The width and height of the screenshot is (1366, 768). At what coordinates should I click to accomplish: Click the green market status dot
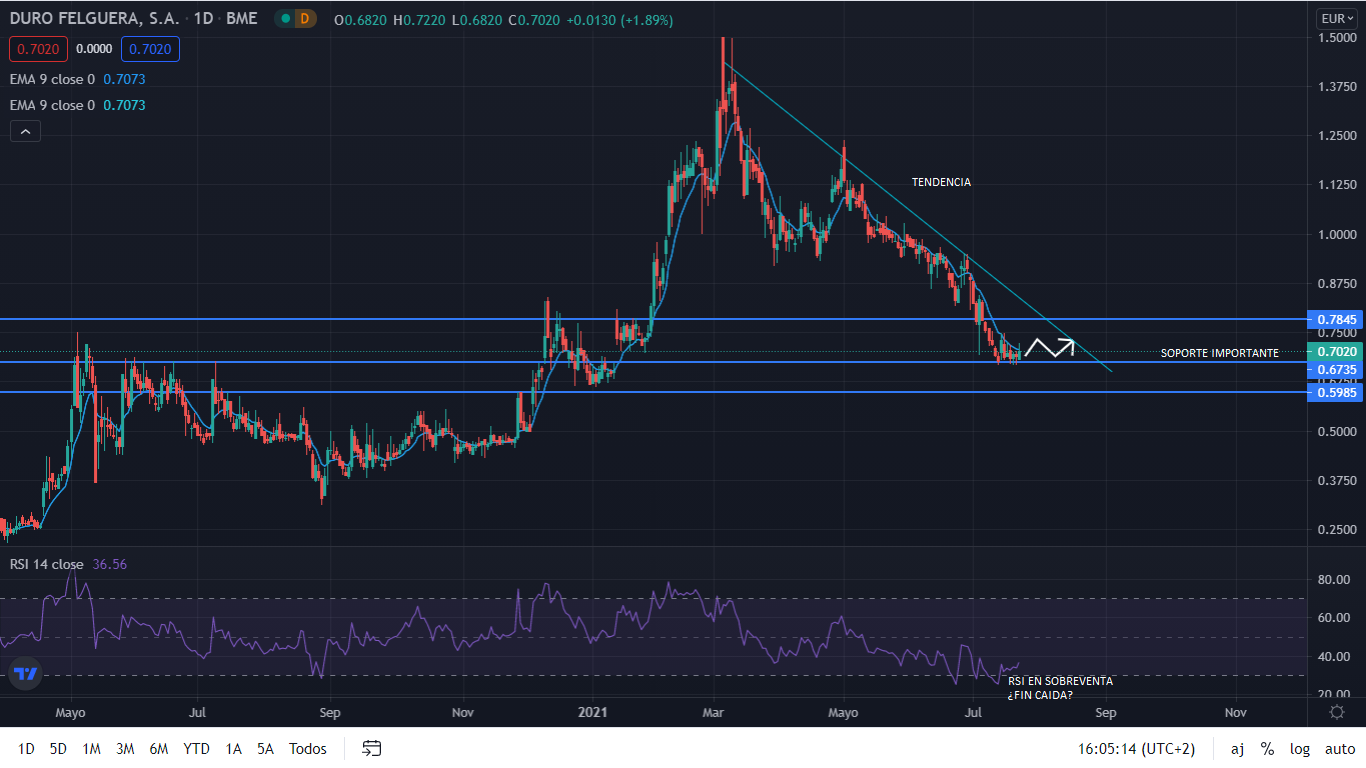click(286, 19)
